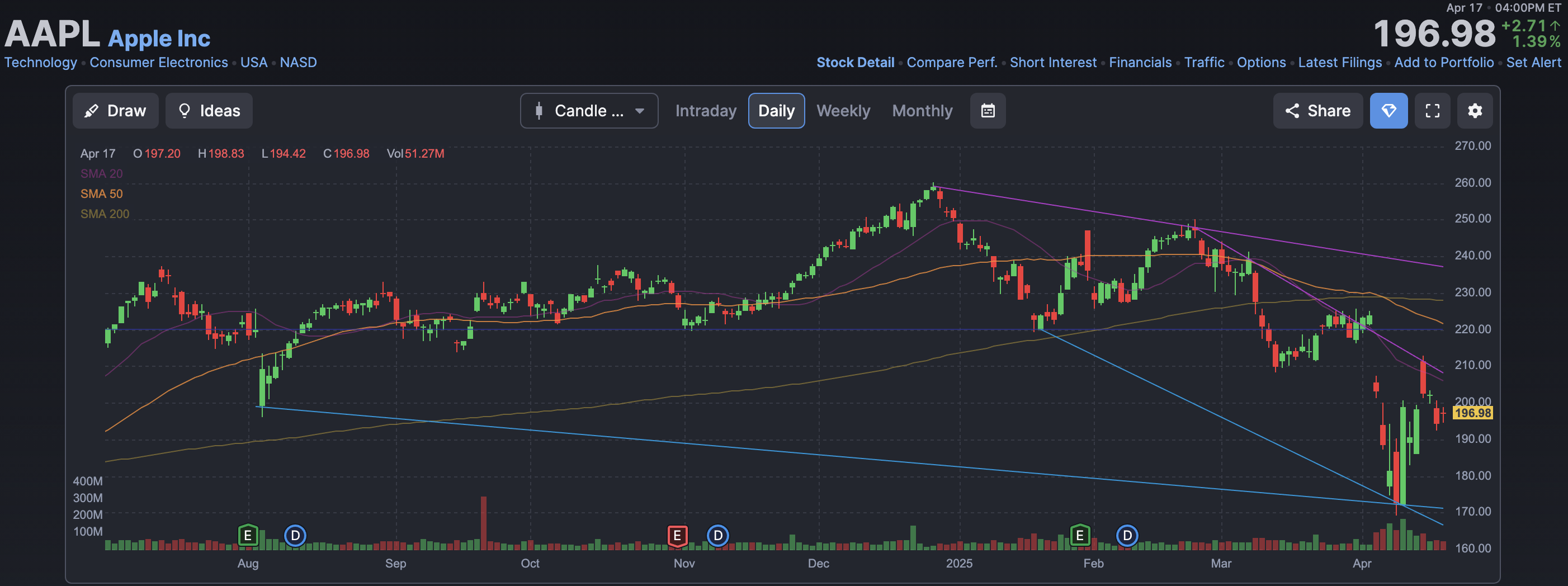The height and width of the screenshot is (586, 1568).
Task: Switch to Intraday timeframe
Action: coord(706,111)
